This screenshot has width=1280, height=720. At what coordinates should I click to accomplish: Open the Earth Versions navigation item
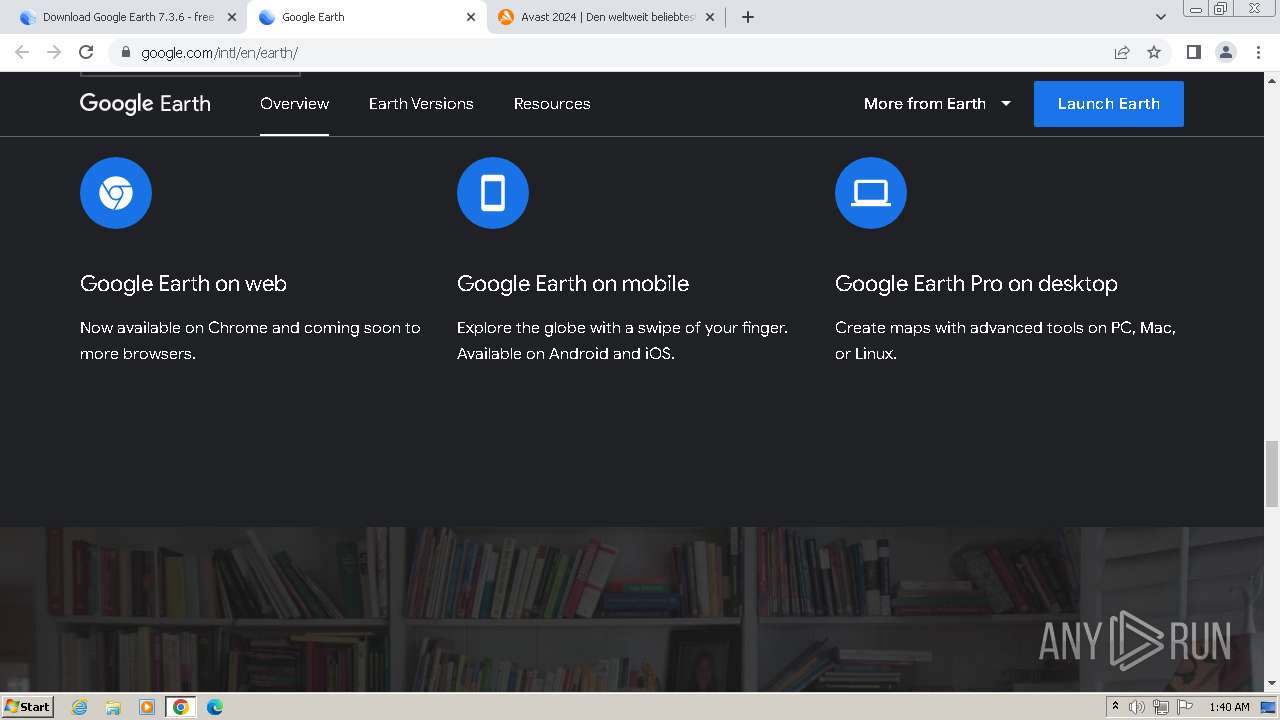[421, 104]
